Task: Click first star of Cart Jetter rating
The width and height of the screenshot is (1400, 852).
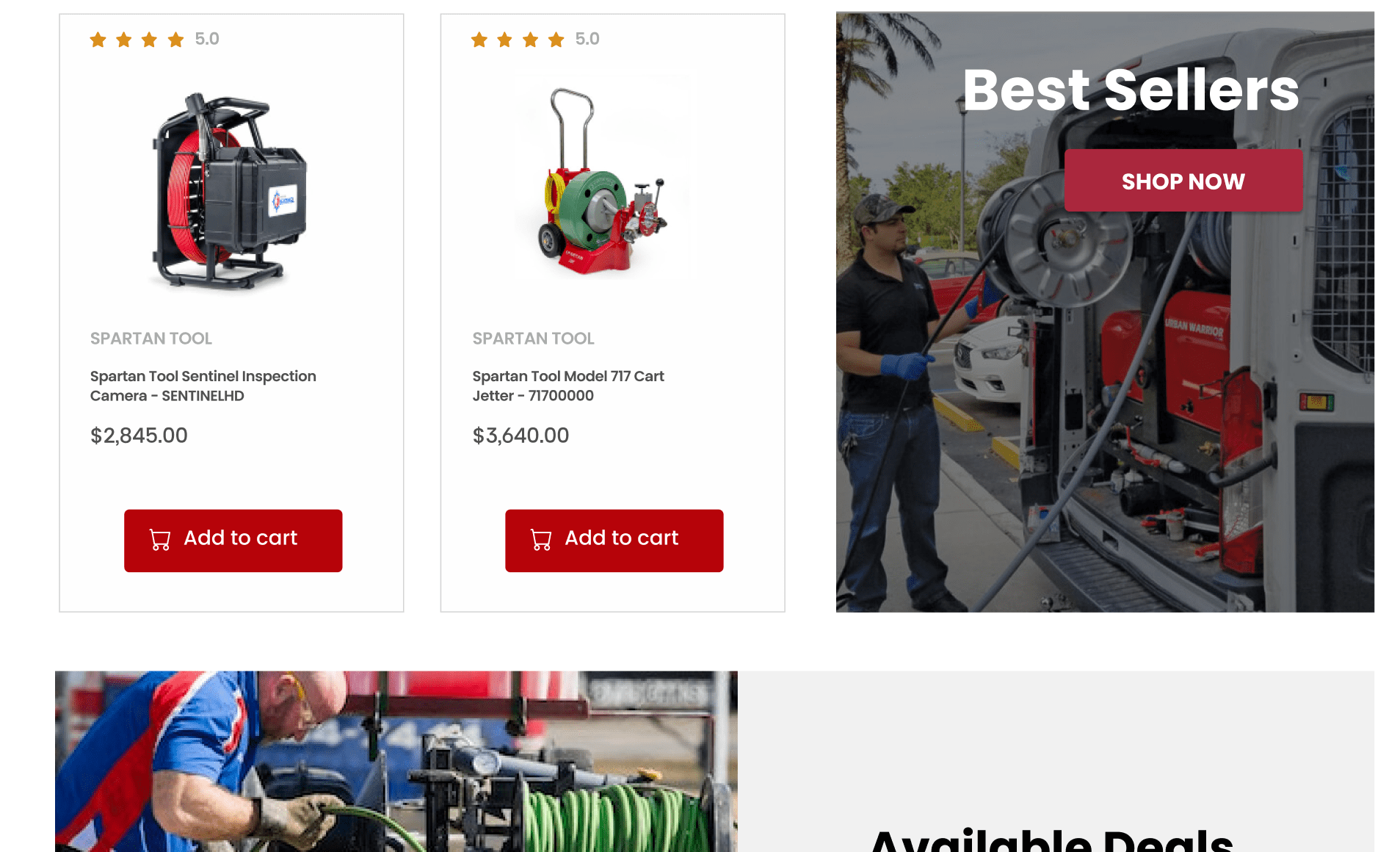Action: tap(479, 40)
